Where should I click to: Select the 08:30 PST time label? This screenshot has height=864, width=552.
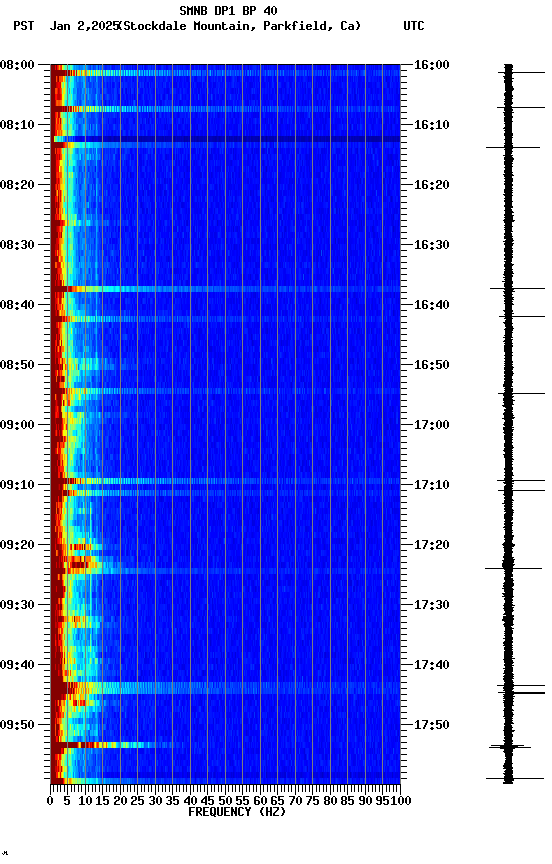[x=17, y=245]
